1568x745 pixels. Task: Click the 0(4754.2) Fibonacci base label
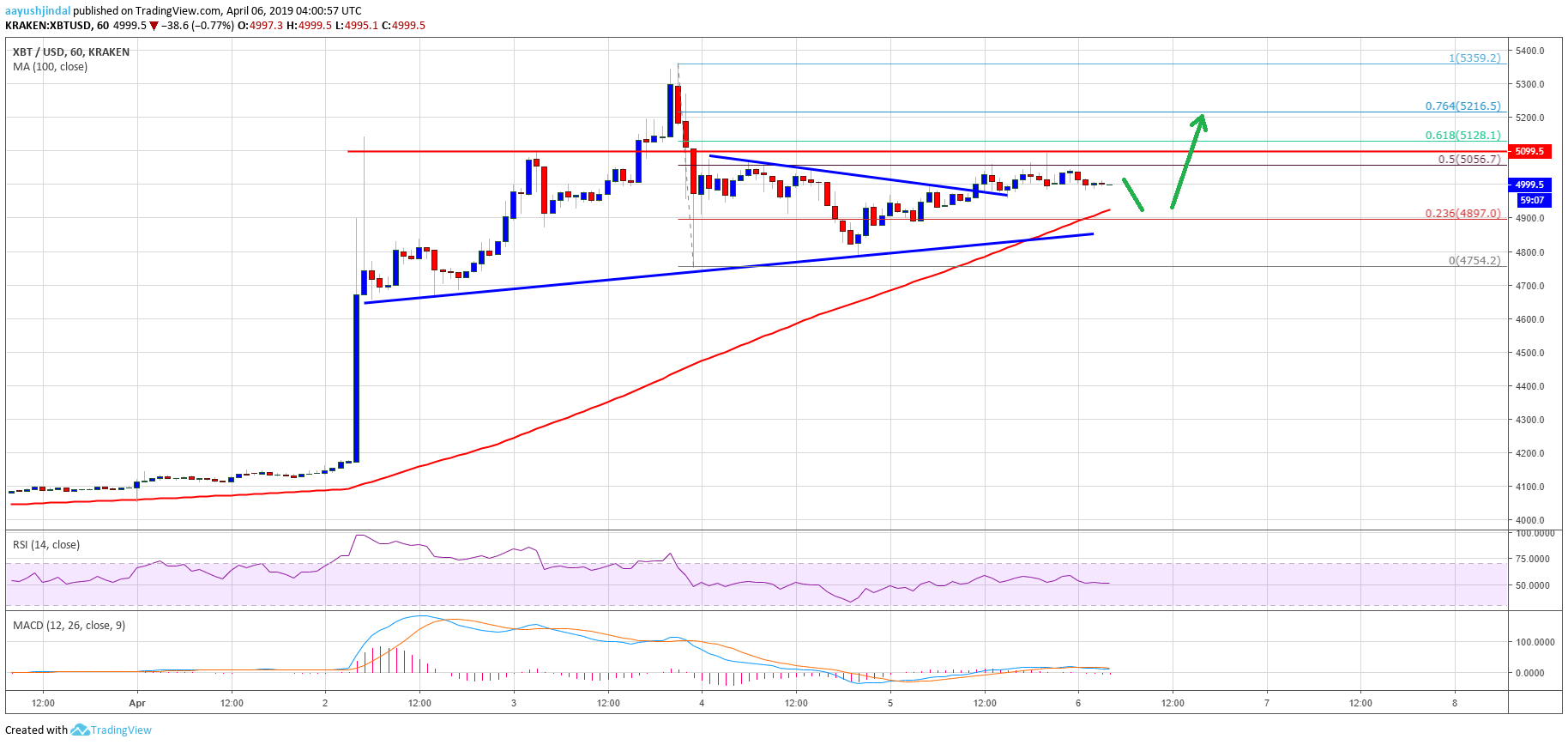click(1474, 261)
